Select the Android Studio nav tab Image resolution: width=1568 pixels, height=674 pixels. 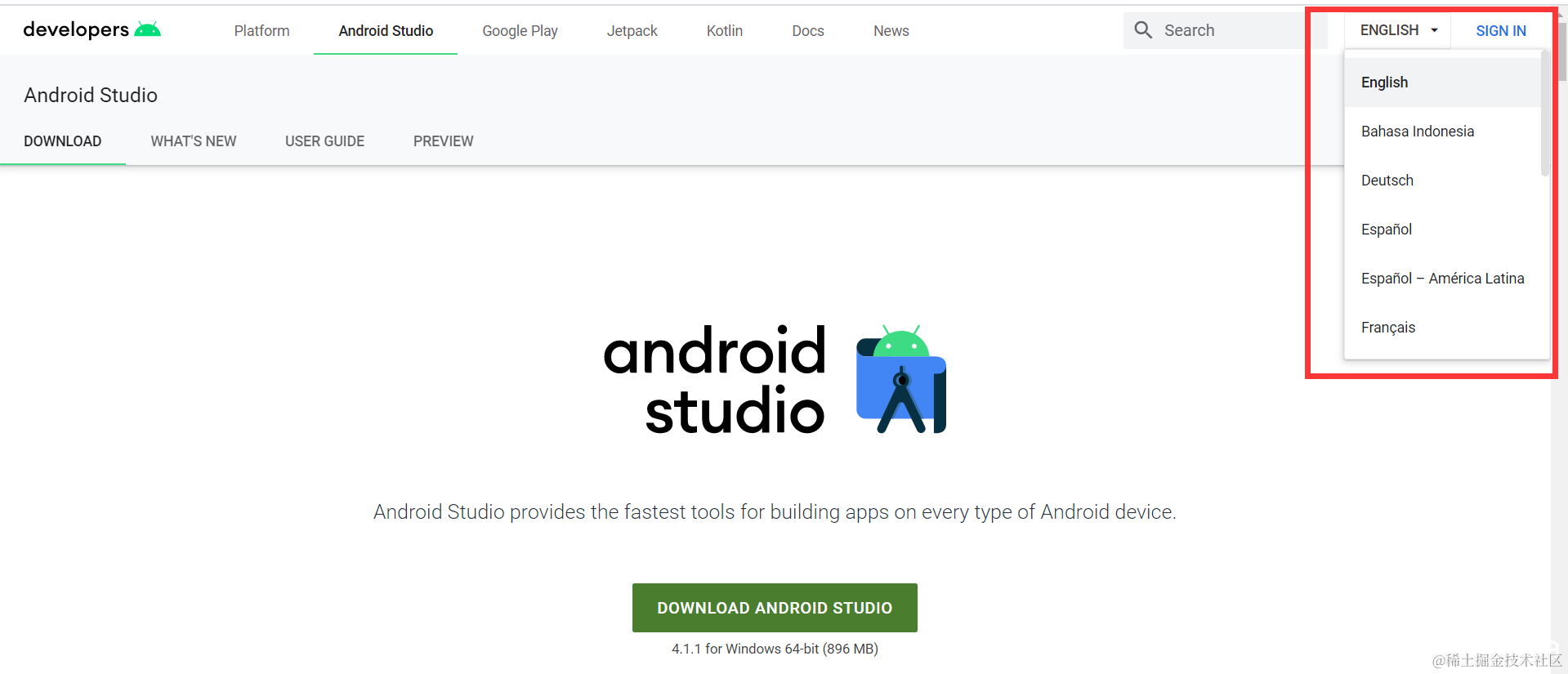point(386,30)
